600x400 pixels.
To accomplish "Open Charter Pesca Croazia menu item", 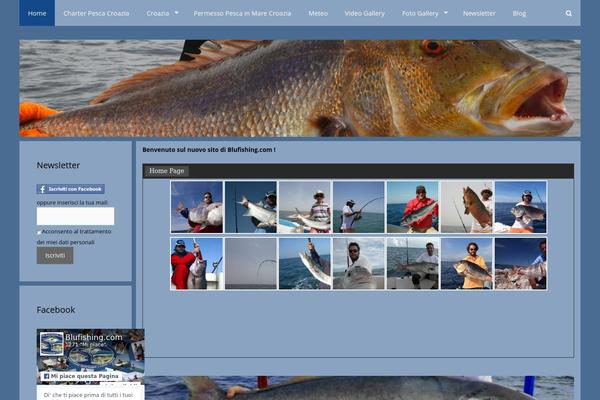I will 96,13.
